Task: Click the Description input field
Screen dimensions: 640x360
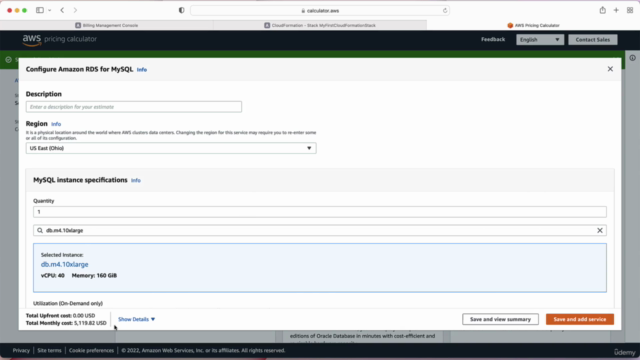Action: 134,107
